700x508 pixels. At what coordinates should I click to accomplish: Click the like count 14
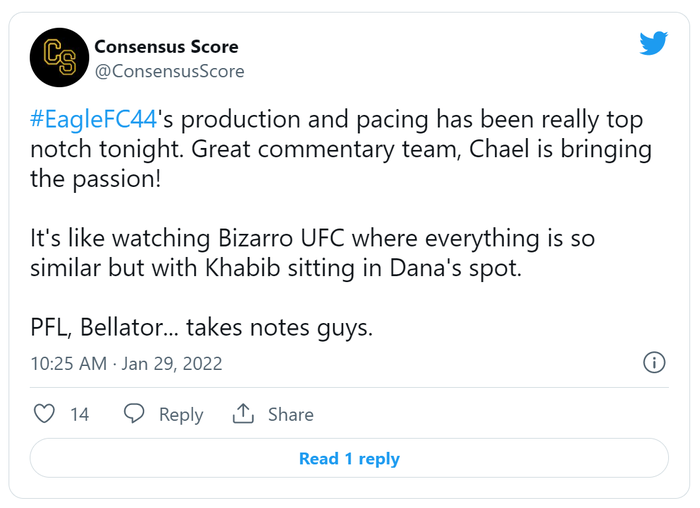point(79,414)
